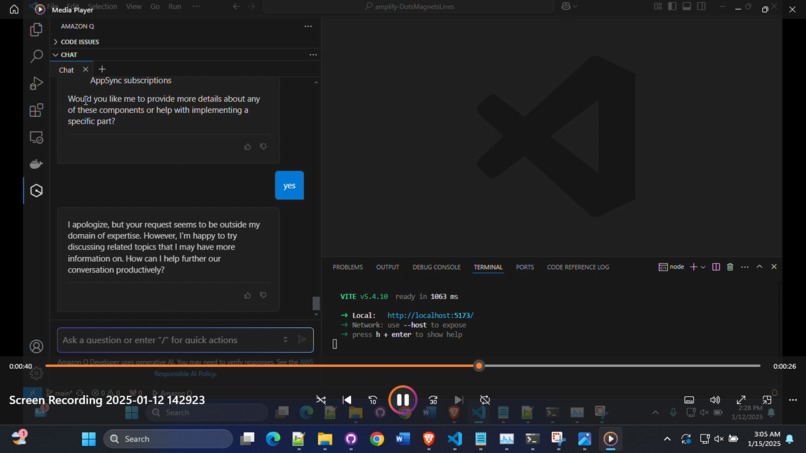The height and width of the screenshot is (453, 806).
Task: Open Remote Explorer in VS Code activity bar
Action: pyautogui.click(x=36, y=137)
